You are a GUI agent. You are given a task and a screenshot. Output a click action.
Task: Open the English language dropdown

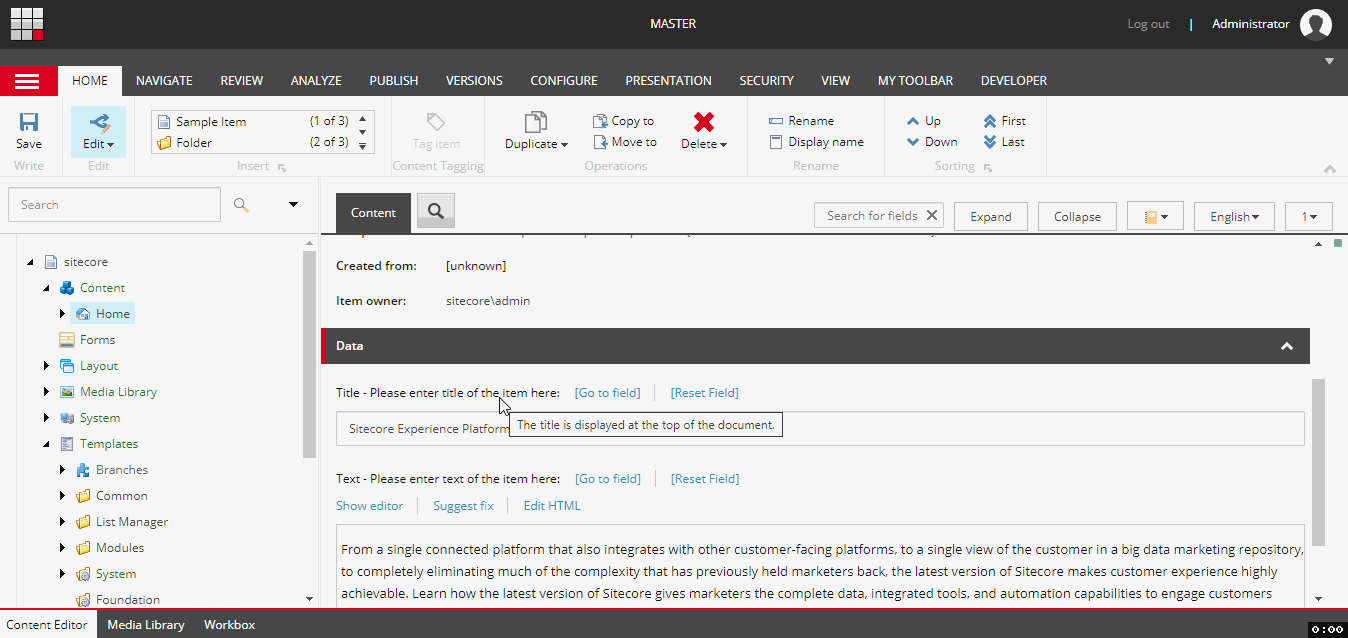tap(1234, 216)
